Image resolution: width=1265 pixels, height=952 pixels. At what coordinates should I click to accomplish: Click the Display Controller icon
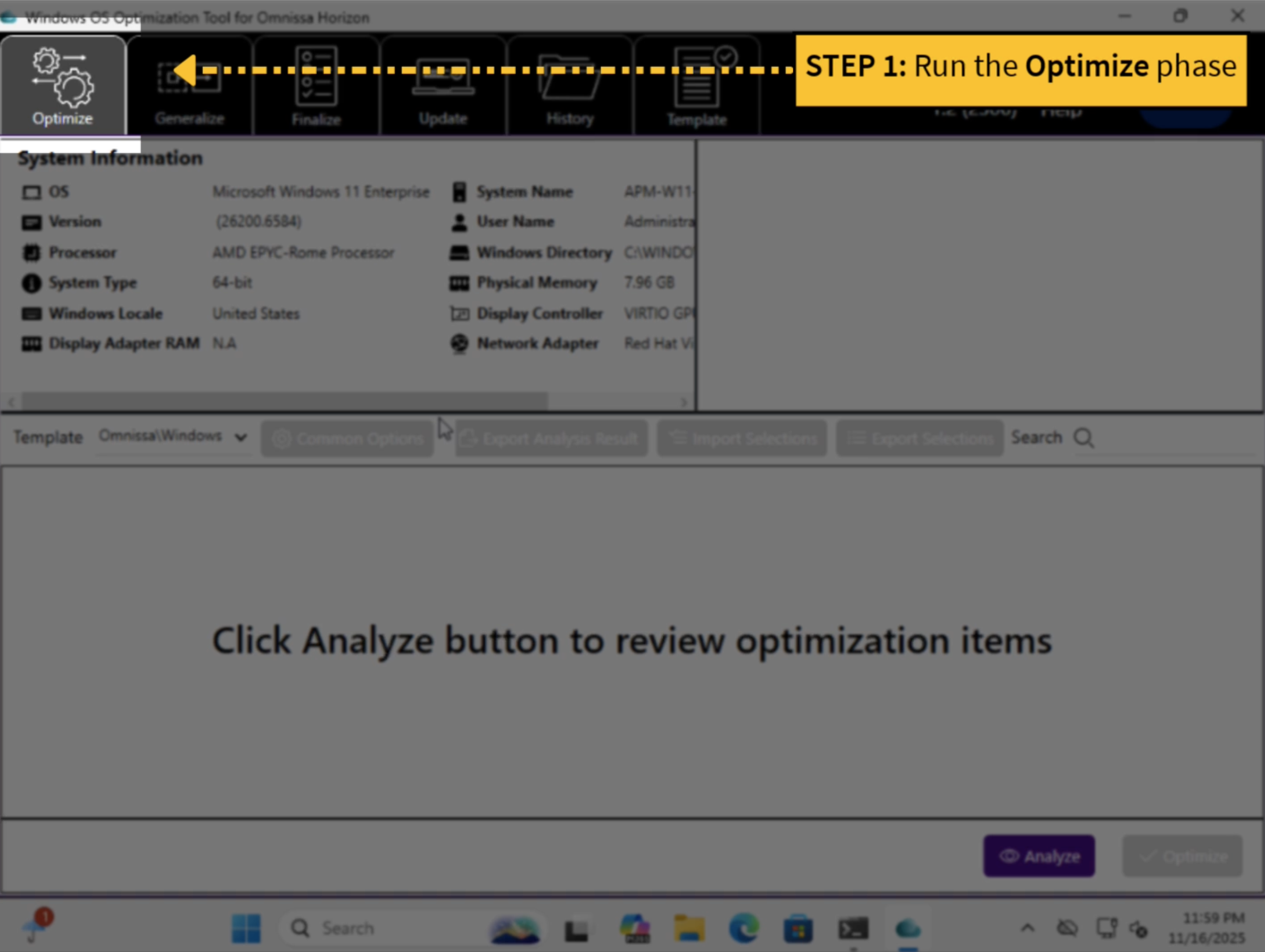pos(459,313)
